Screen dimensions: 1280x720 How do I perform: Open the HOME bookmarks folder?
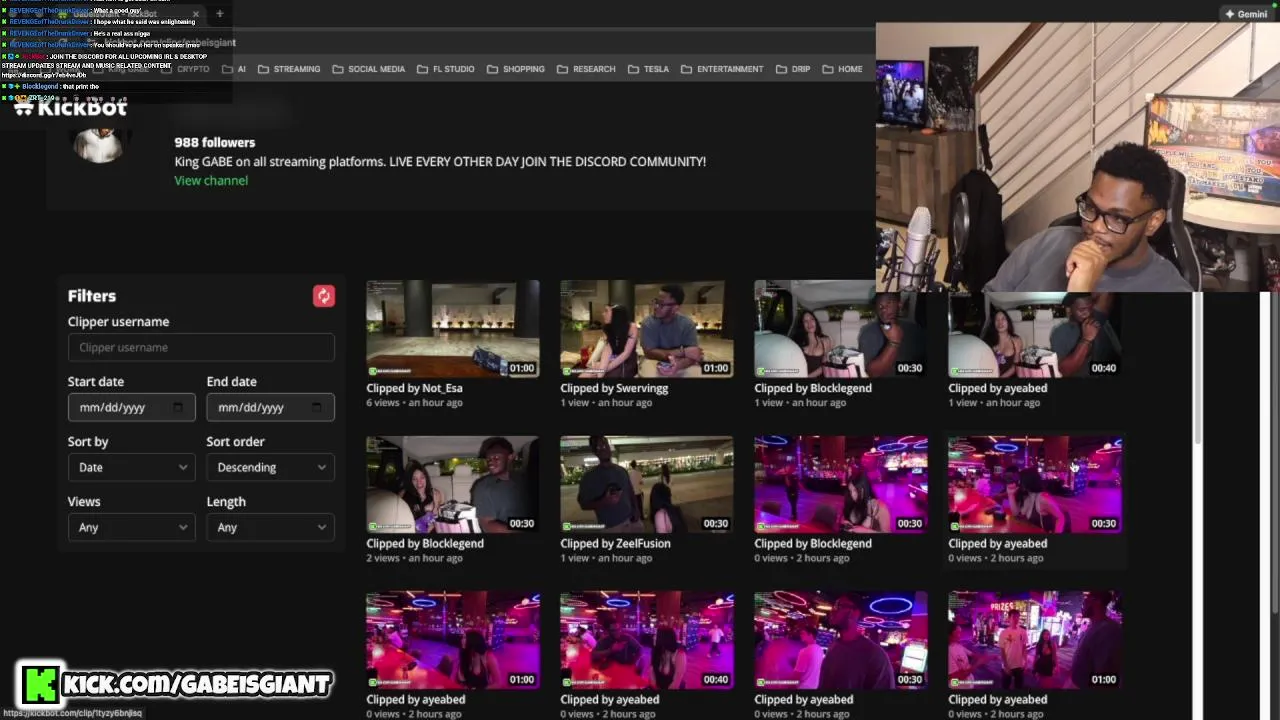pyautogui.click(x=842, y=69)
